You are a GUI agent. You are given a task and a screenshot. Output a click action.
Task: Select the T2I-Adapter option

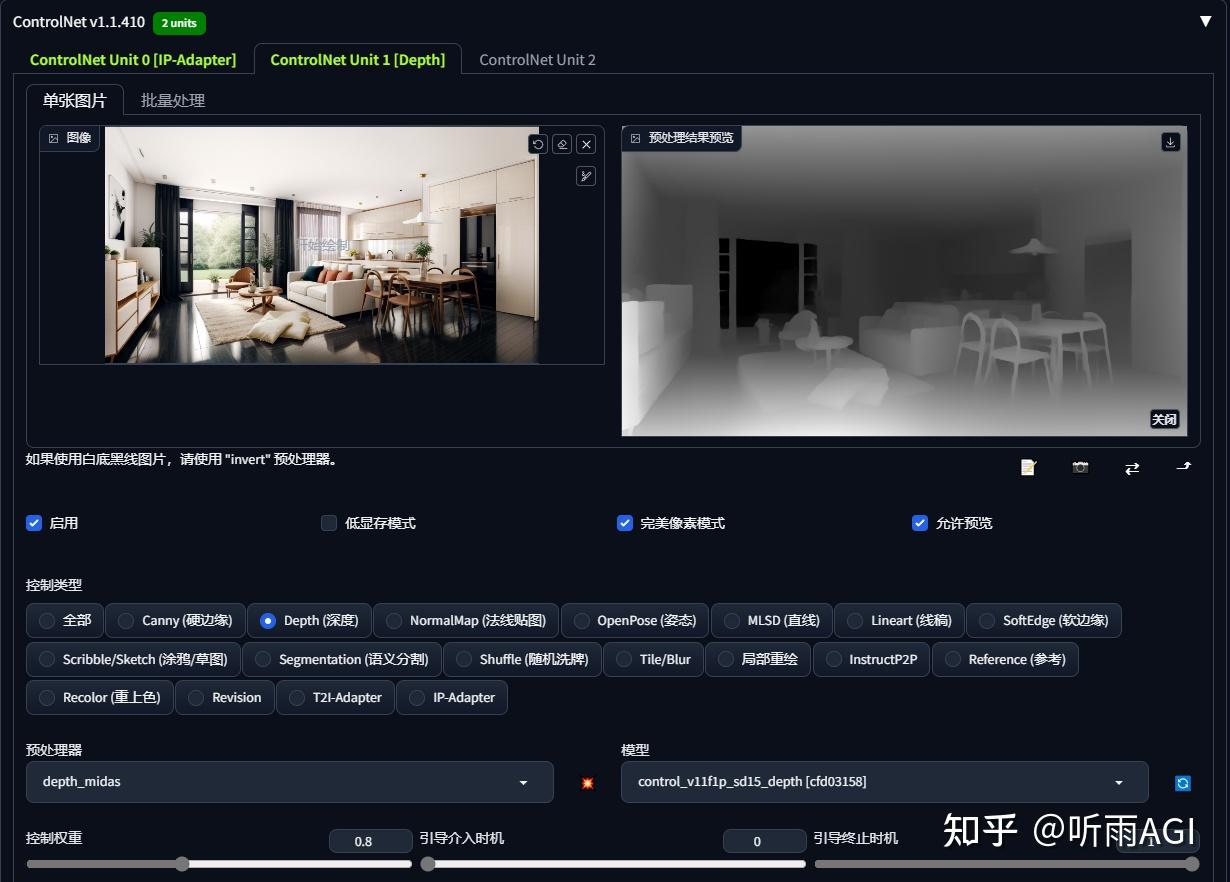pyautogui.click(x=334, y=697)
